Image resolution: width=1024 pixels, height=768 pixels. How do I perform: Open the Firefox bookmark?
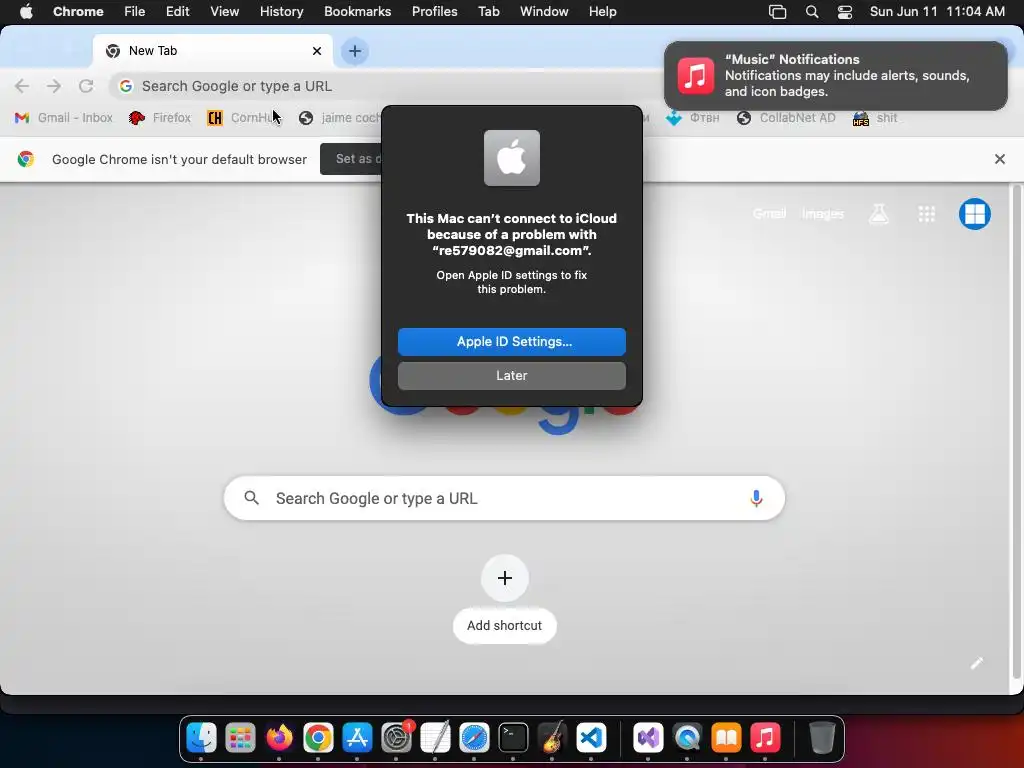click(160, 118)
